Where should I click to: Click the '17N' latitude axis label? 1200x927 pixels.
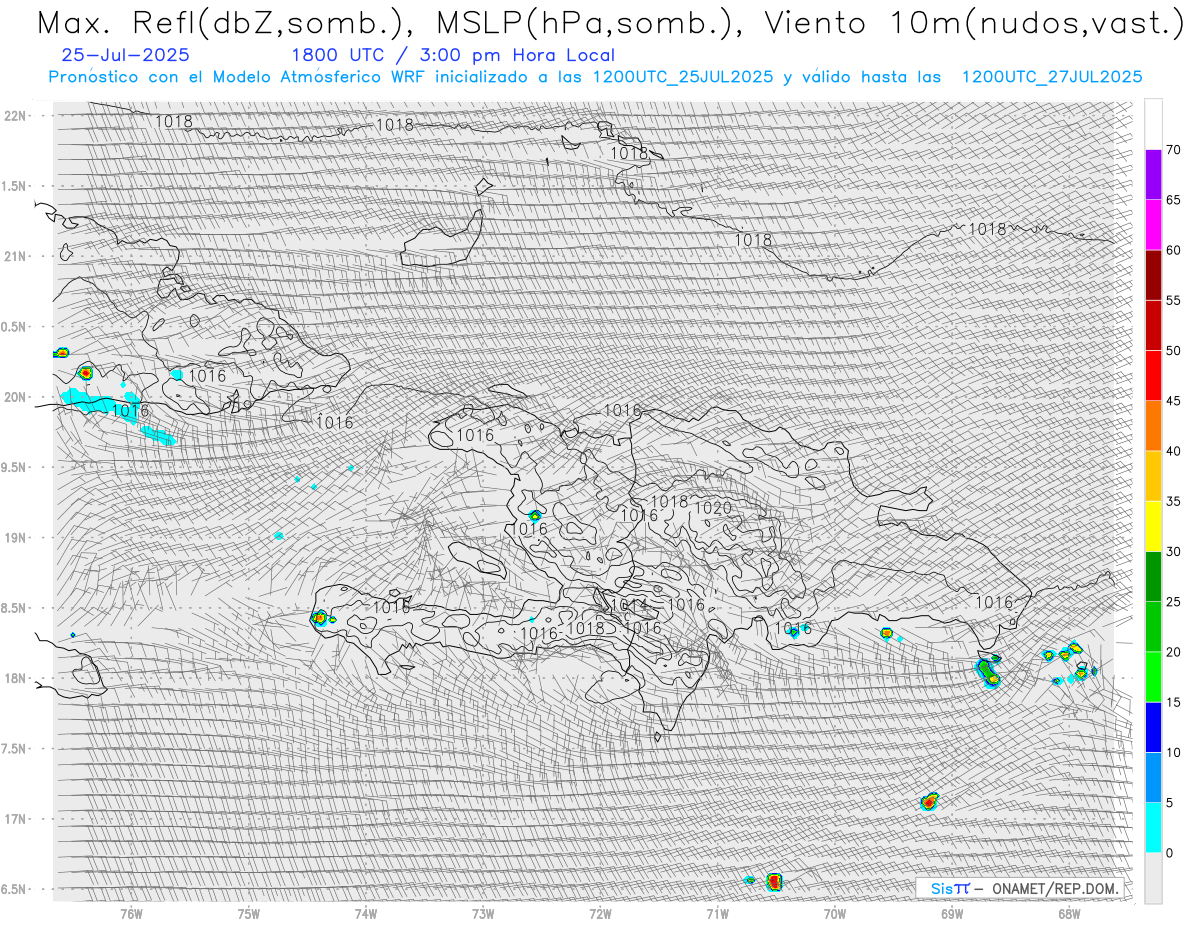pos(17,819)
